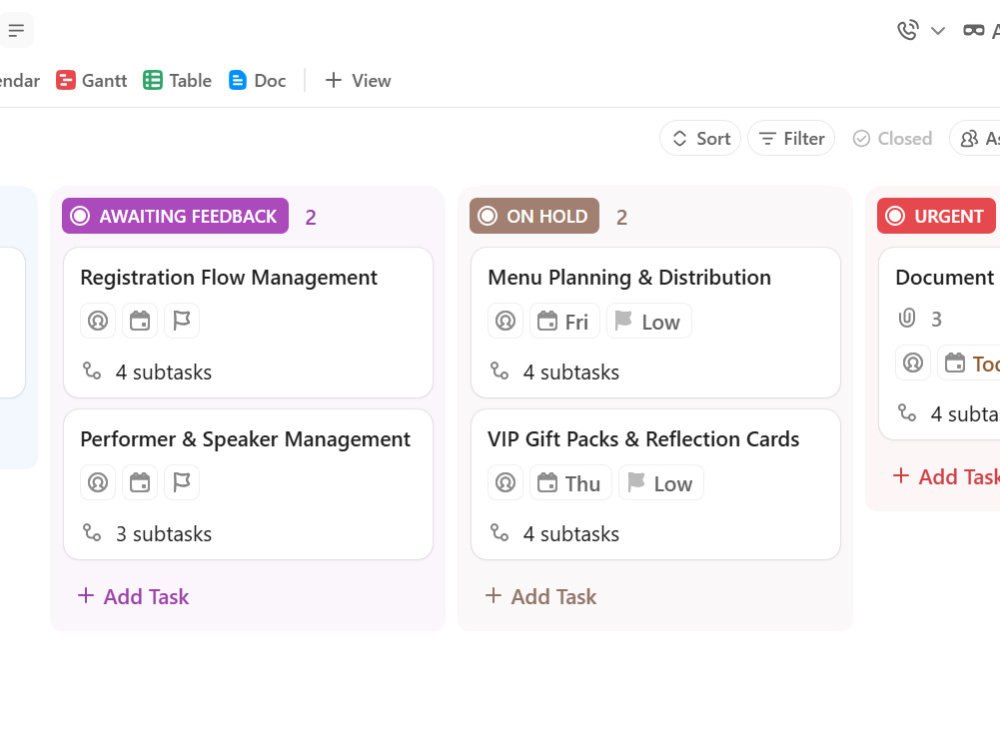1000x750 pixels.
Task: Add a new view with + View
Action: (358, 80)
